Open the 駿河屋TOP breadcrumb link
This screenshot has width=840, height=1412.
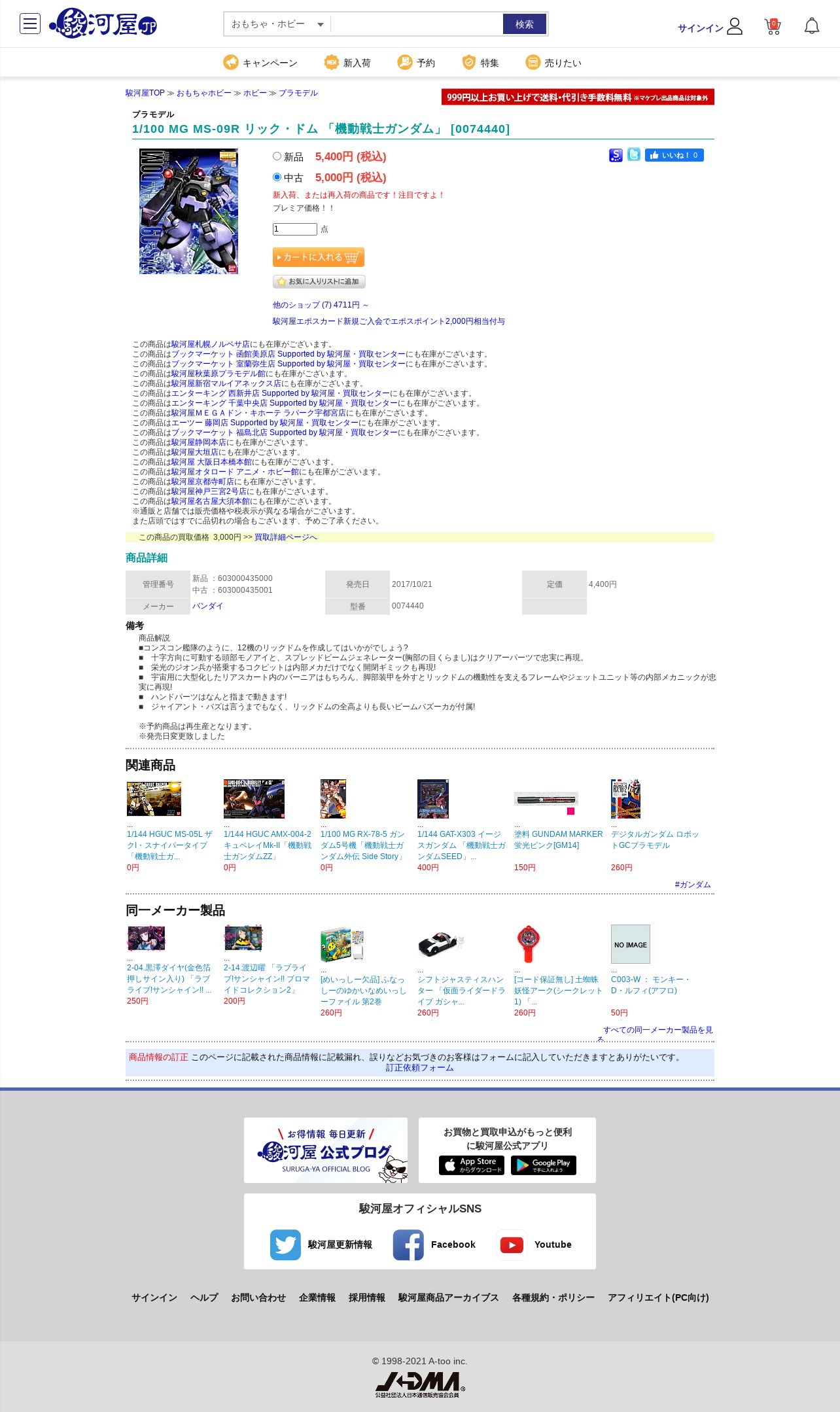pos(145,93)
